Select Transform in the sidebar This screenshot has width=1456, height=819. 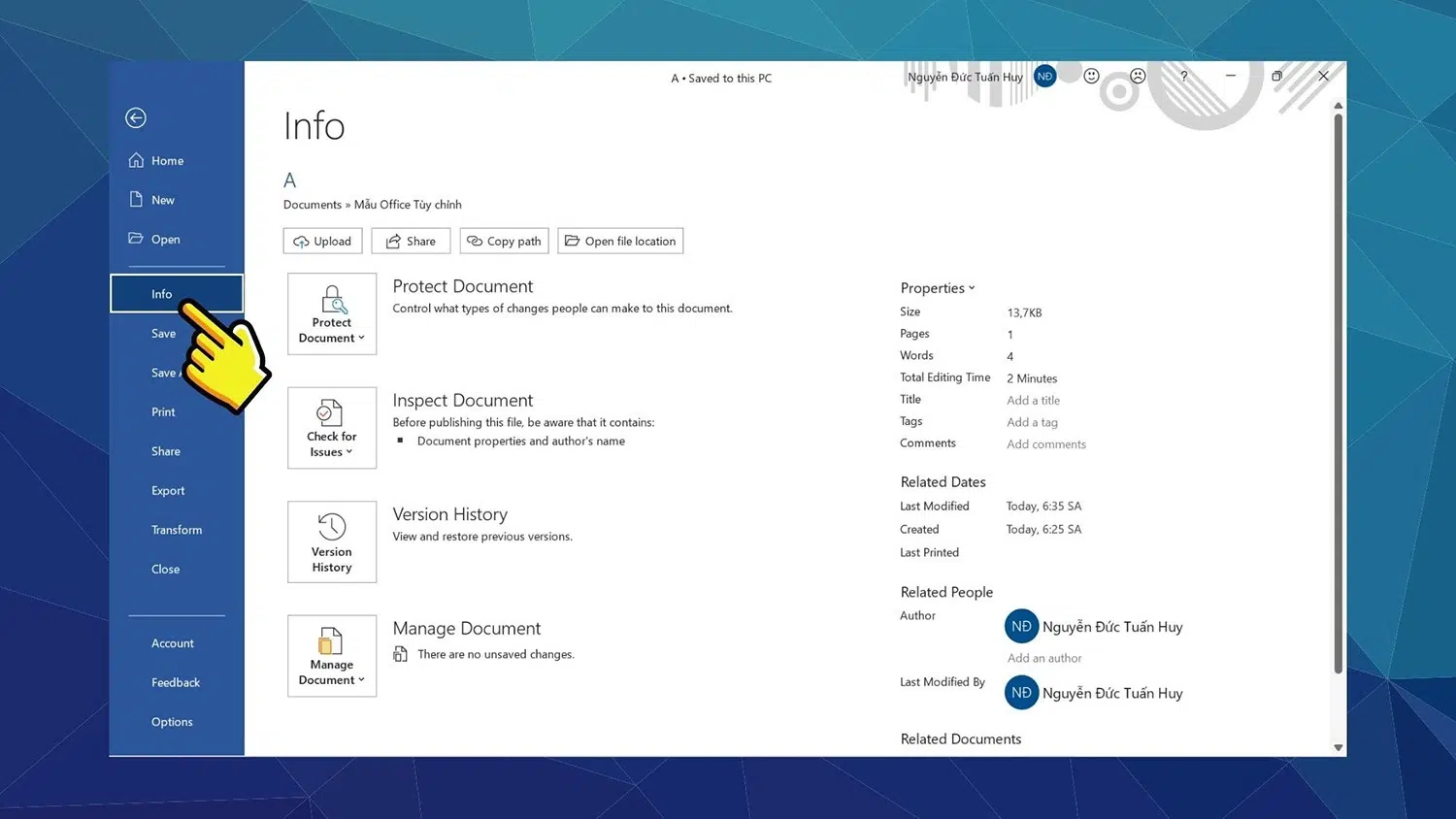point(176,530)
